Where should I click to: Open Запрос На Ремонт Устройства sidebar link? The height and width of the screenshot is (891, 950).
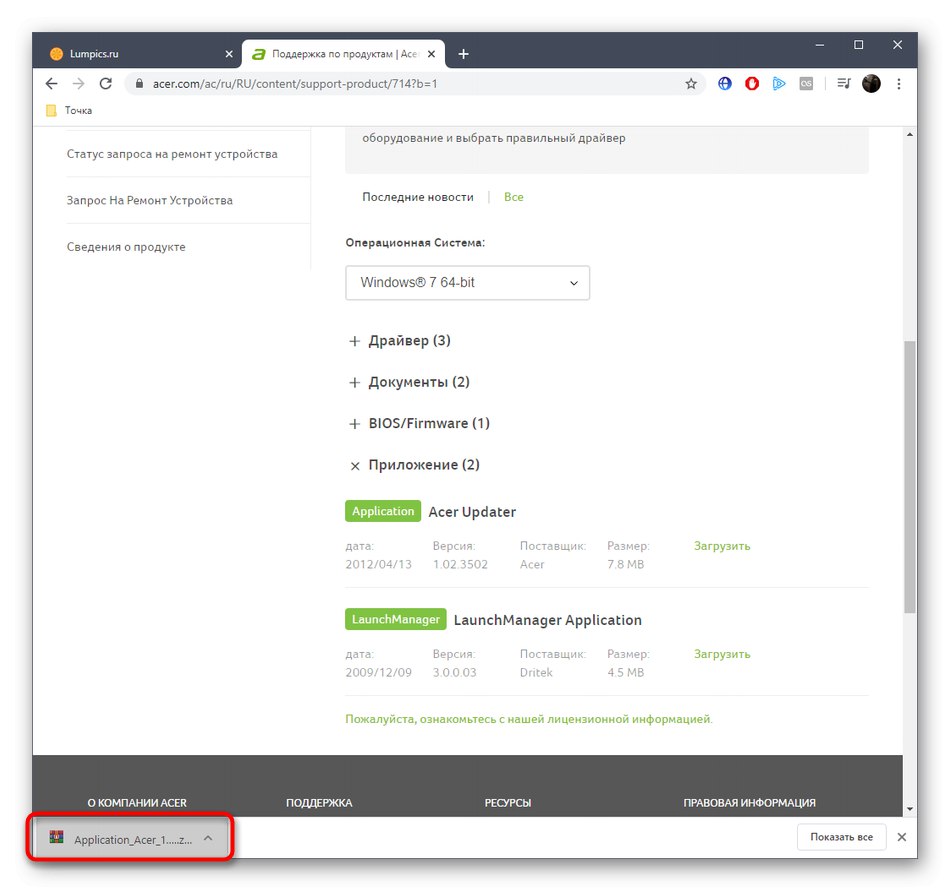pos(150,200)
